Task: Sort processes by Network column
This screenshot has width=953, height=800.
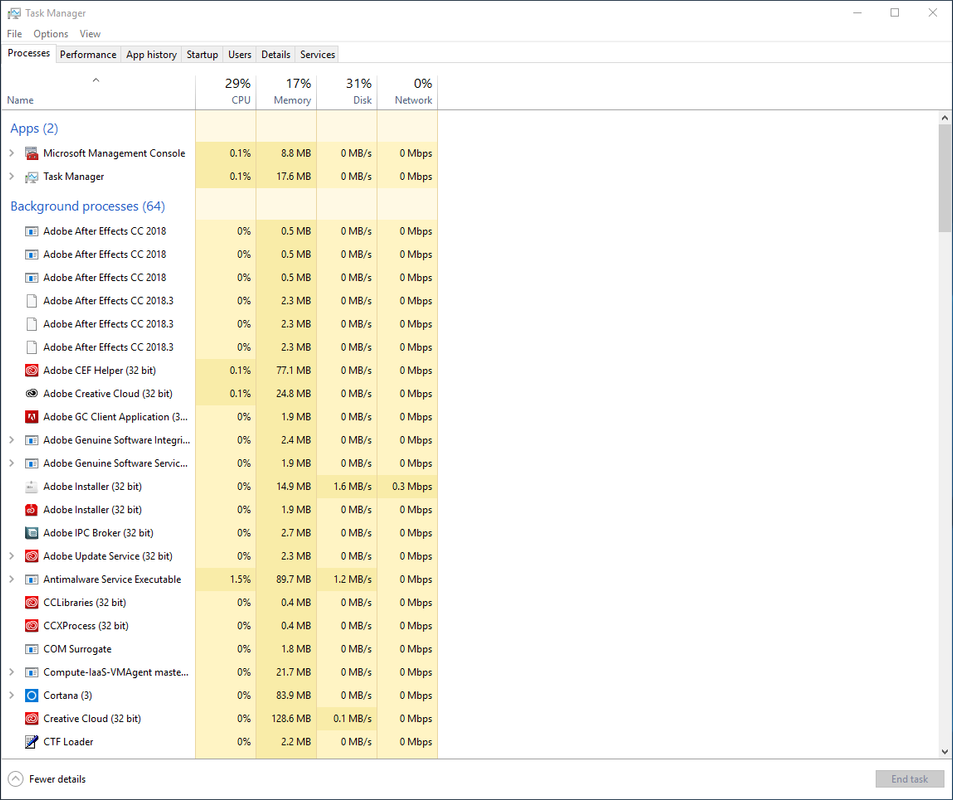Action: (407, 92)
